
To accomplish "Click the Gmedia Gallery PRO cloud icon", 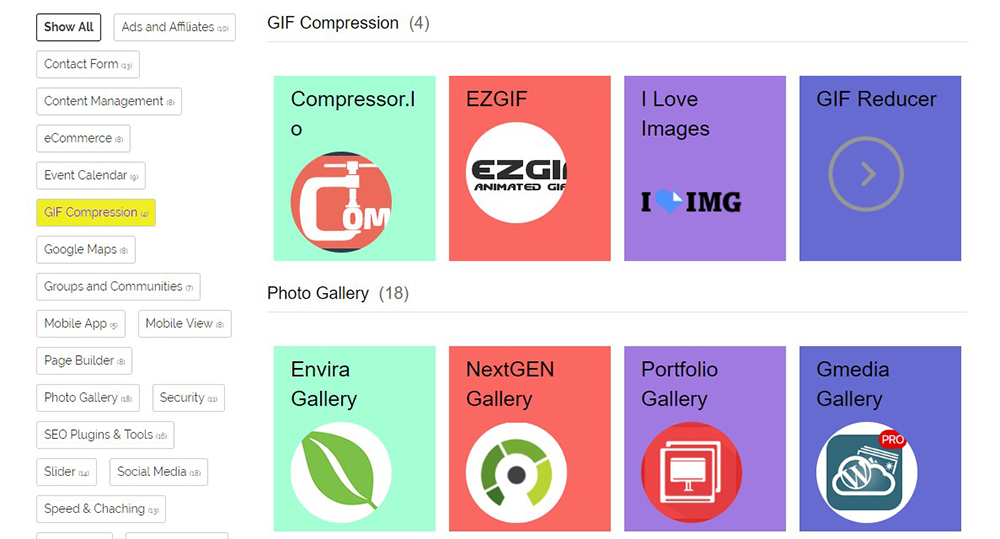I will point(867,473).
